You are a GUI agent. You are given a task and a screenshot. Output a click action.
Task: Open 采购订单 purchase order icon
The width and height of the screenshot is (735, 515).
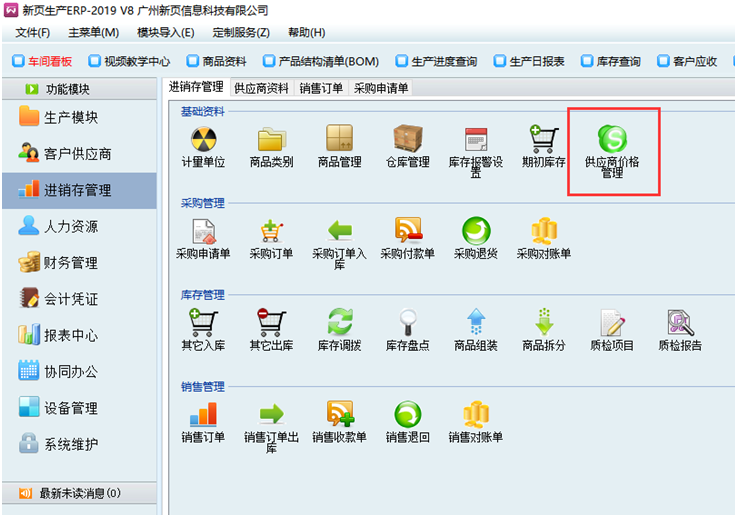[271, 232]
